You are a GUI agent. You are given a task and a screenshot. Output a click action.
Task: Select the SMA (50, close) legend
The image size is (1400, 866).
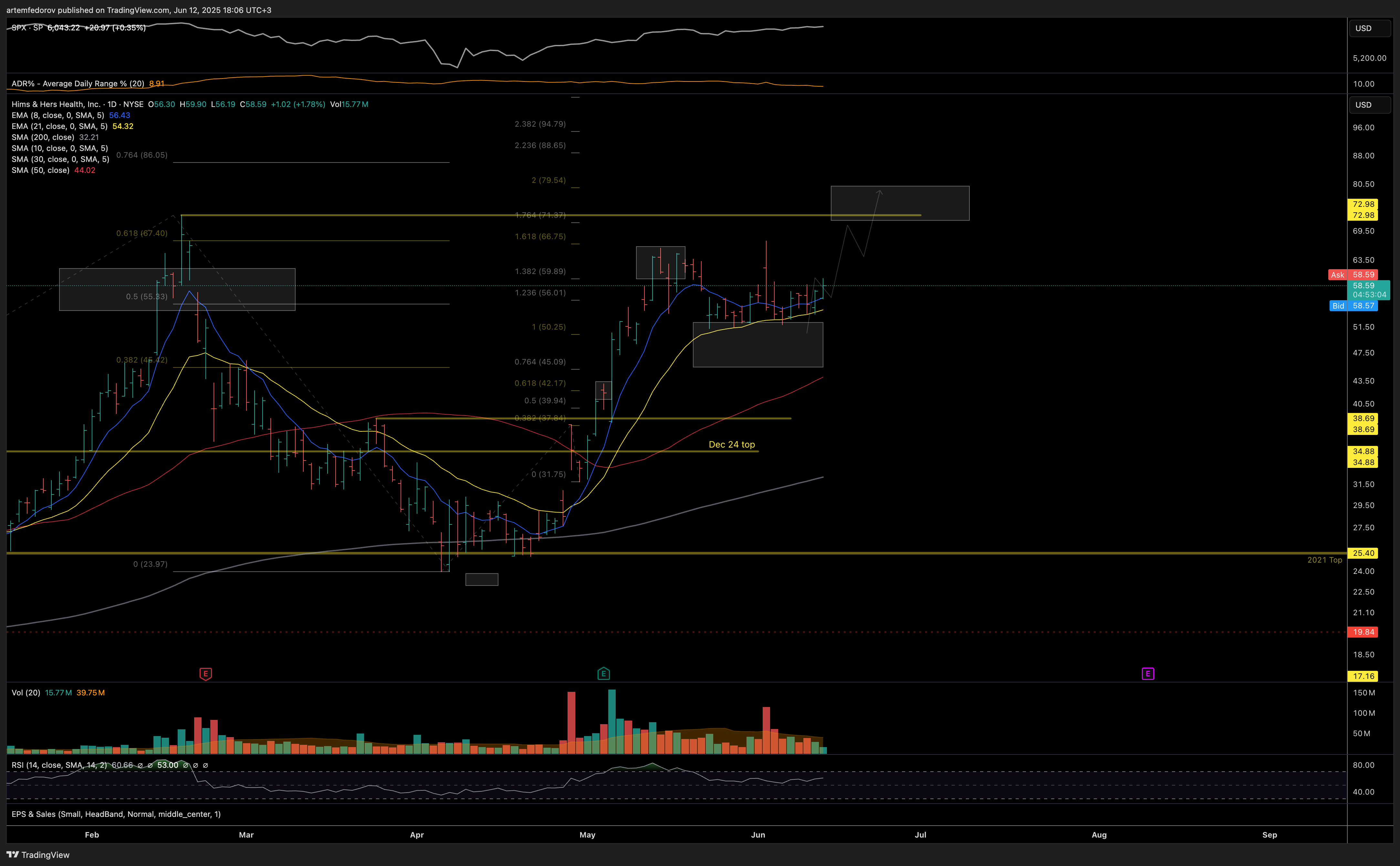click(41, 170)
